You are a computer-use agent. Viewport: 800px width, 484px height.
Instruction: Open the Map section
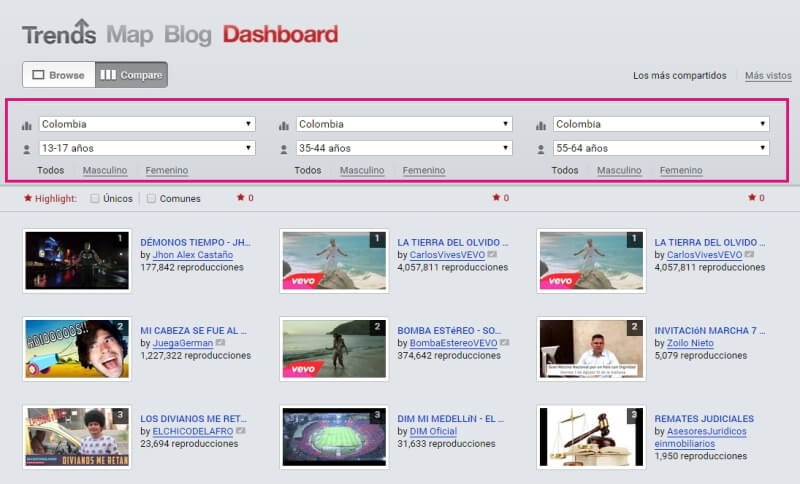[x=130, y=35]
